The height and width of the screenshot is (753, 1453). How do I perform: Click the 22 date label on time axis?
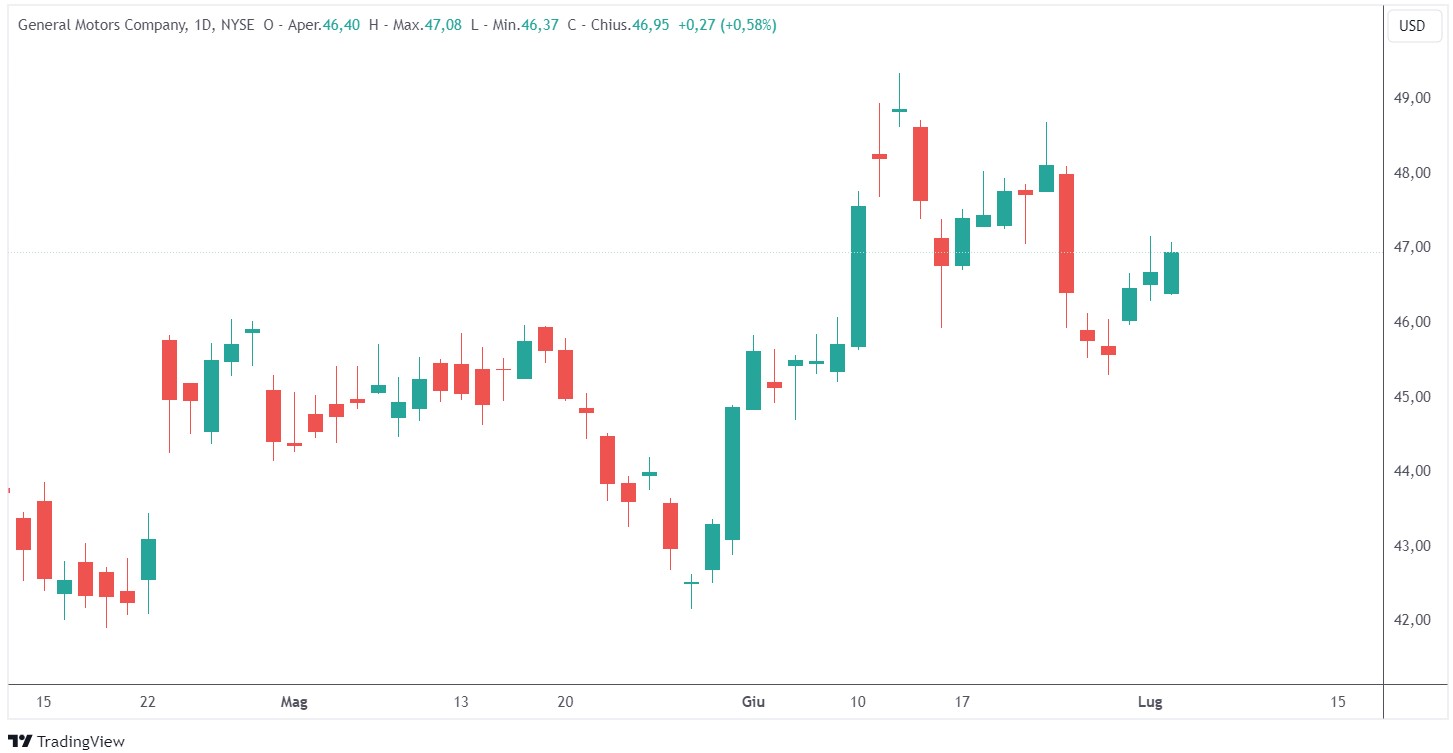tap(148, 702)
